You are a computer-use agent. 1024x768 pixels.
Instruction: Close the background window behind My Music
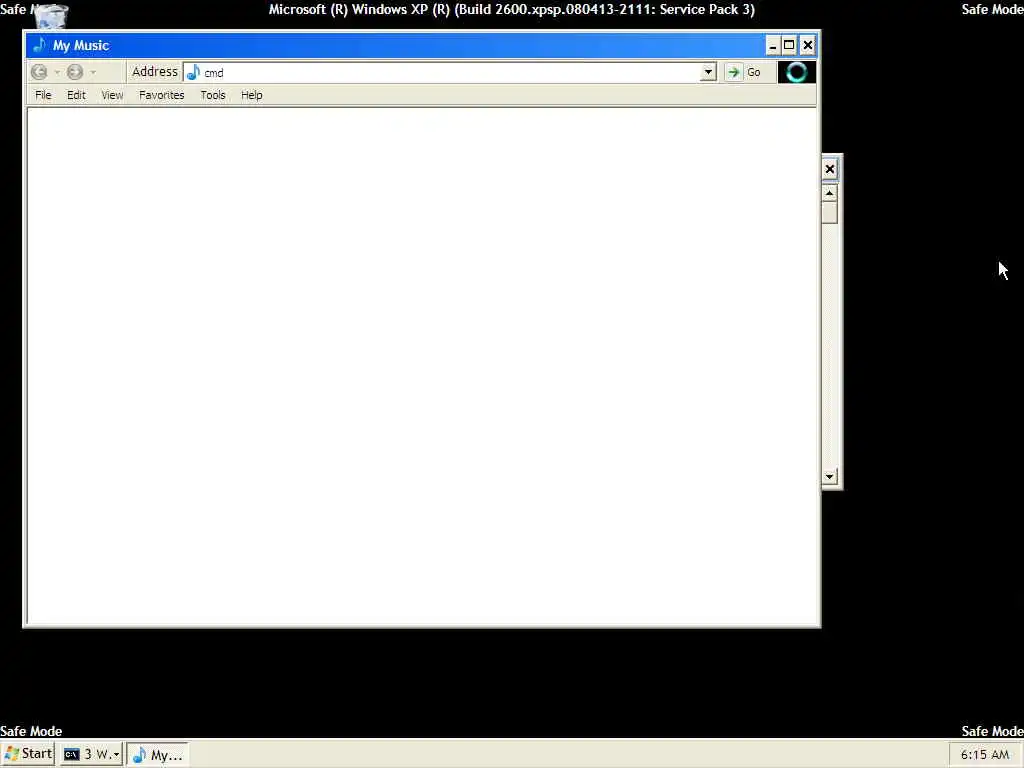[x=829, y=169]
